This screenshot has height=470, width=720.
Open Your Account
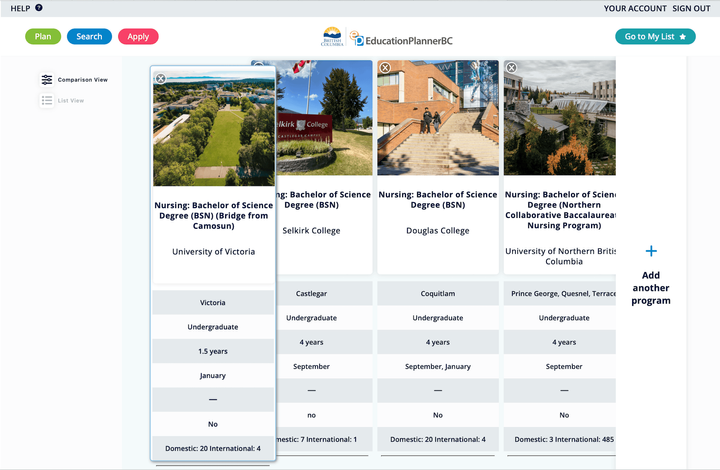[635, 8]
